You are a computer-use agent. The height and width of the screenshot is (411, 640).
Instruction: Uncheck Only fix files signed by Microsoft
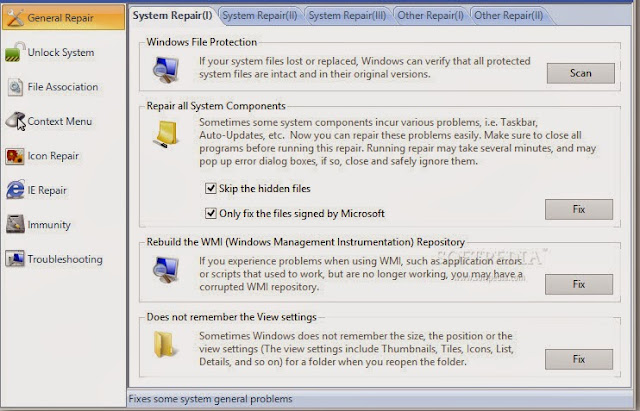click(211, 213)
